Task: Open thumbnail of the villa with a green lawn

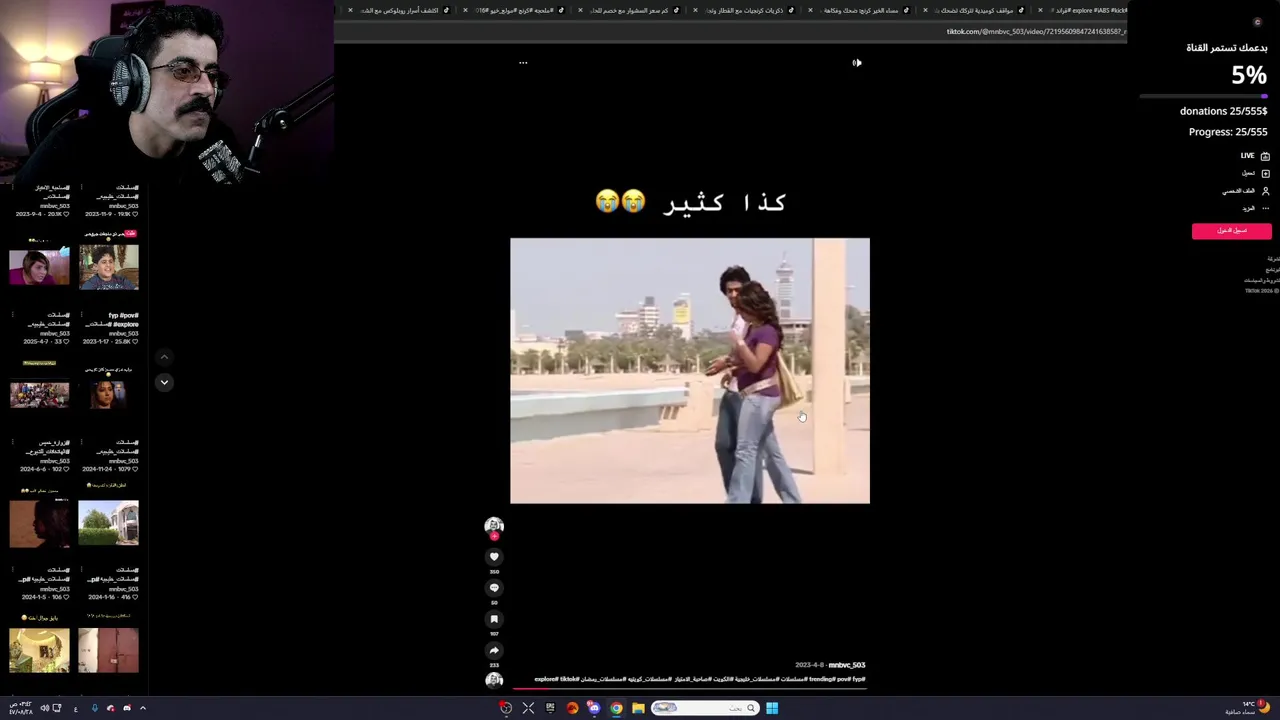Action: (109, 522)
